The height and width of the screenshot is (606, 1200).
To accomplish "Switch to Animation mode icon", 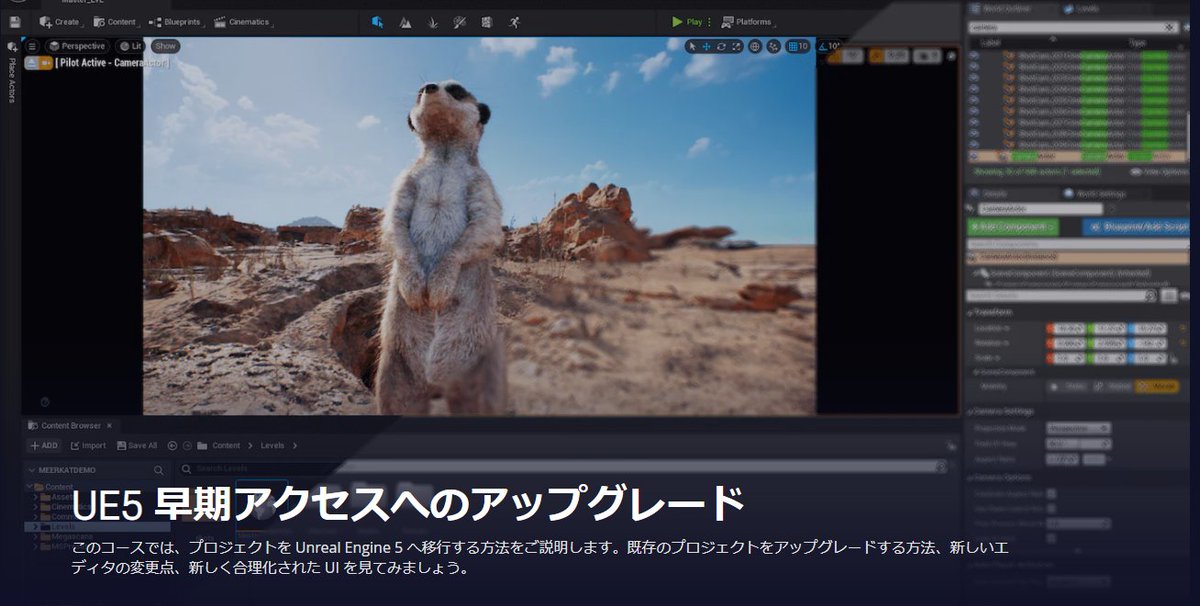I will click(514, 21).
